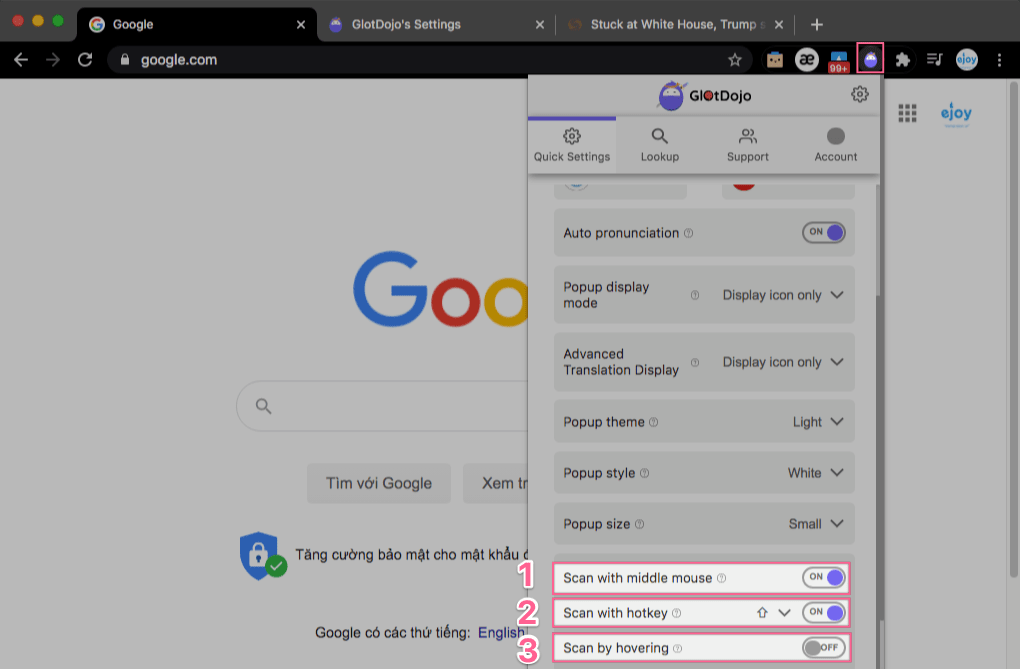Click the help icon beside Popup size
1020x669 pixels.
(639, 524)
